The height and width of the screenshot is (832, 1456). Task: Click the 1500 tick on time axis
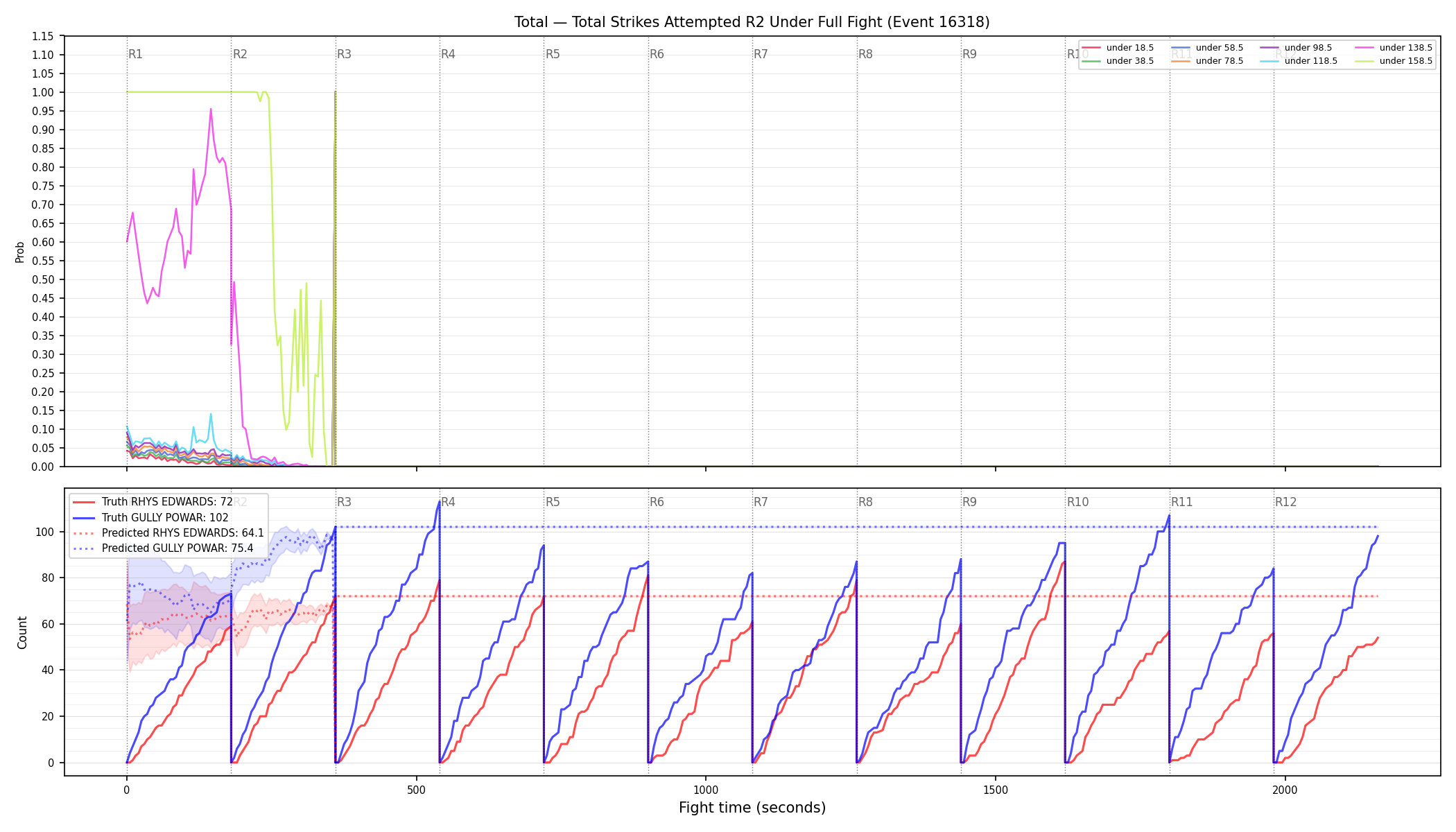tap(996, 790)
